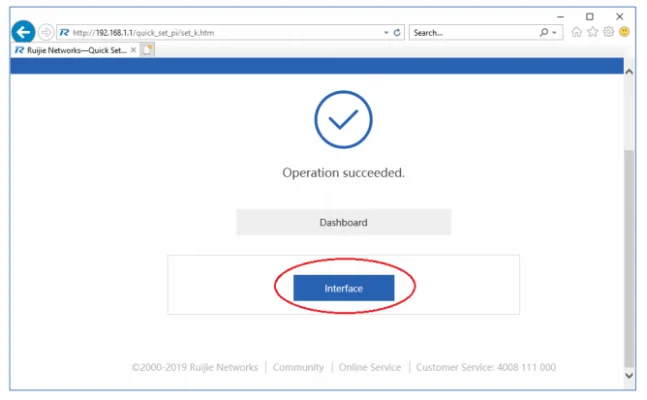Viewport: 647px width, 400px height.
Task: Click the vertical scrollbar thumb
Action: coord(629,258)
